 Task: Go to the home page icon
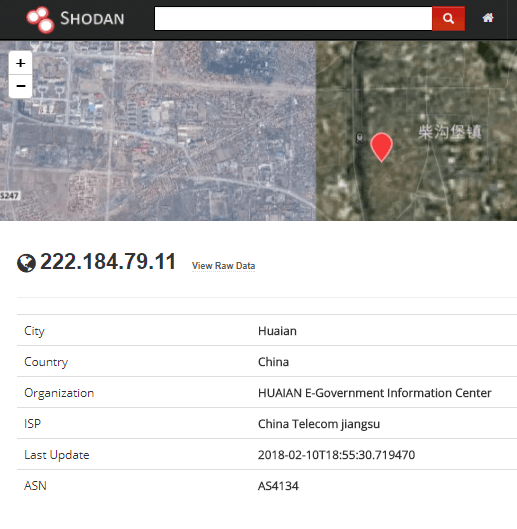click(488, 18)
